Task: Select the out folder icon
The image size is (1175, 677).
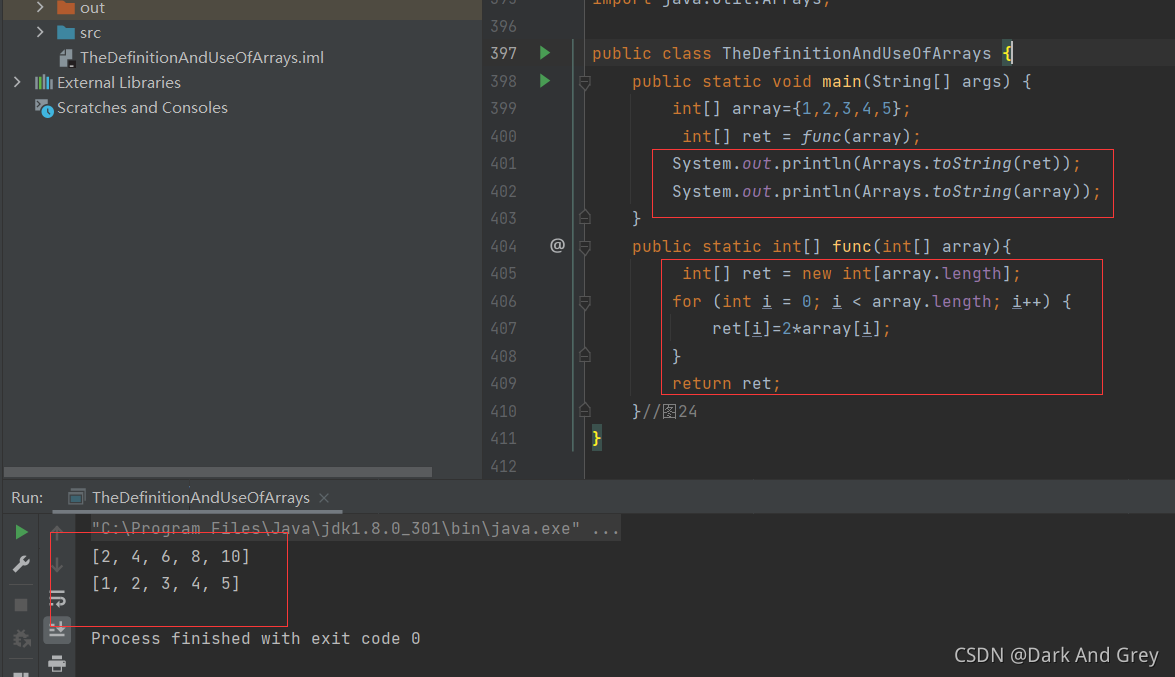Action: pos(66,7)
